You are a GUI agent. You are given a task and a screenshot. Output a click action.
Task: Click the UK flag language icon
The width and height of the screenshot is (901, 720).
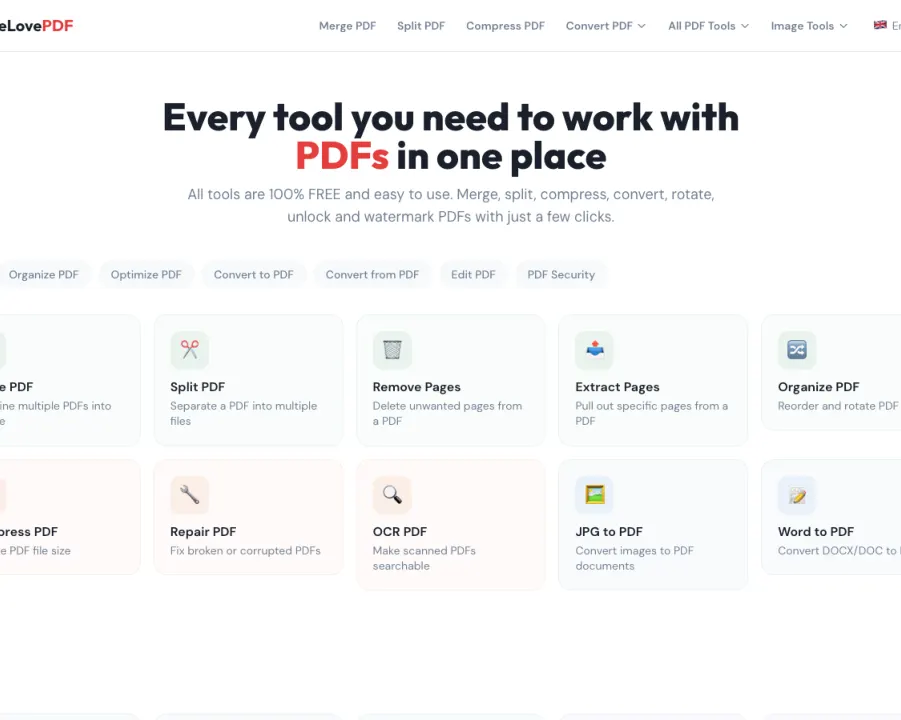(880, 25)
